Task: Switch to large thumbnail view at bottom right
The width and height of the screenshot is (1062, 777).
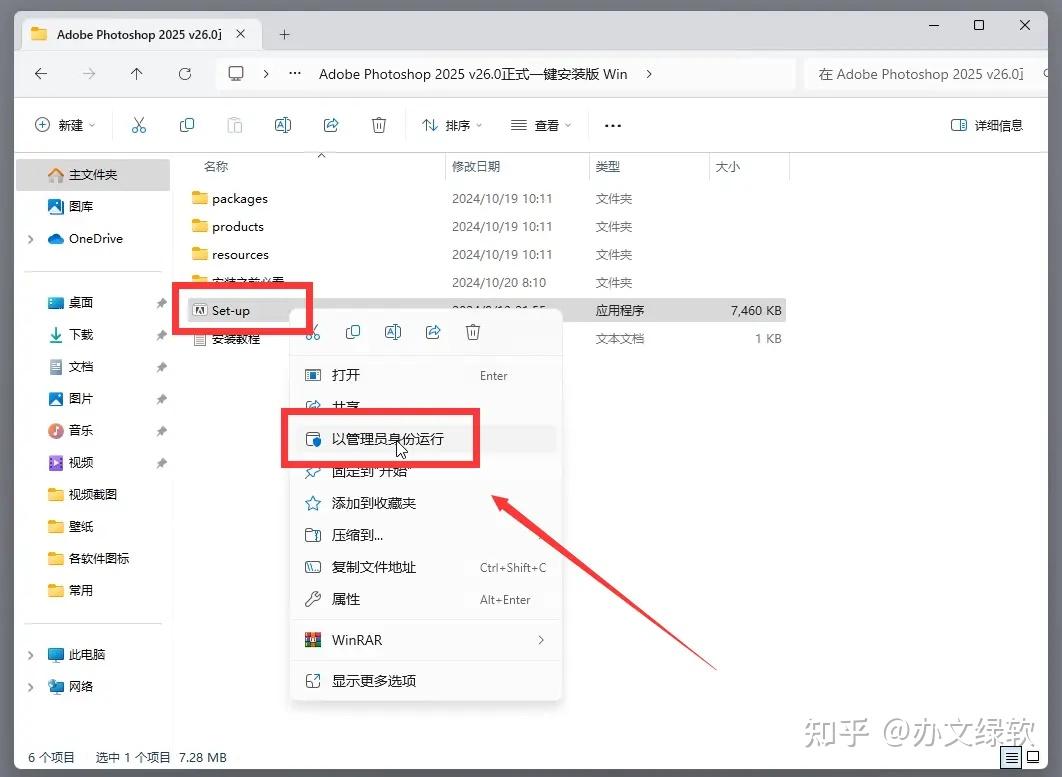Action: [1033, 758]
